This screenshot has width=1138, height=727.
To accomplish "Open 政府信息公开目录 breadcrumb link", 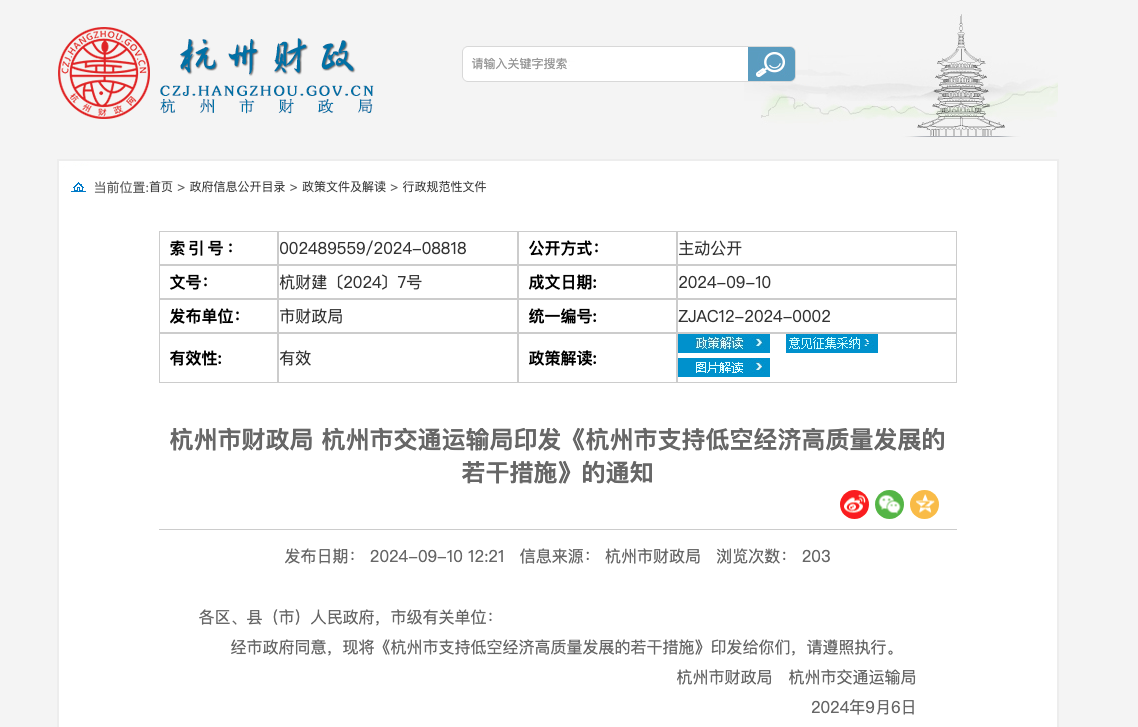I will (237, 187).
